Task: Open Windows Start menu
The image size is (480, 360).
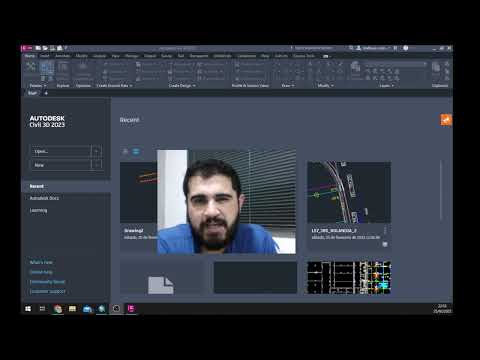Action: [x=28, y=309]
